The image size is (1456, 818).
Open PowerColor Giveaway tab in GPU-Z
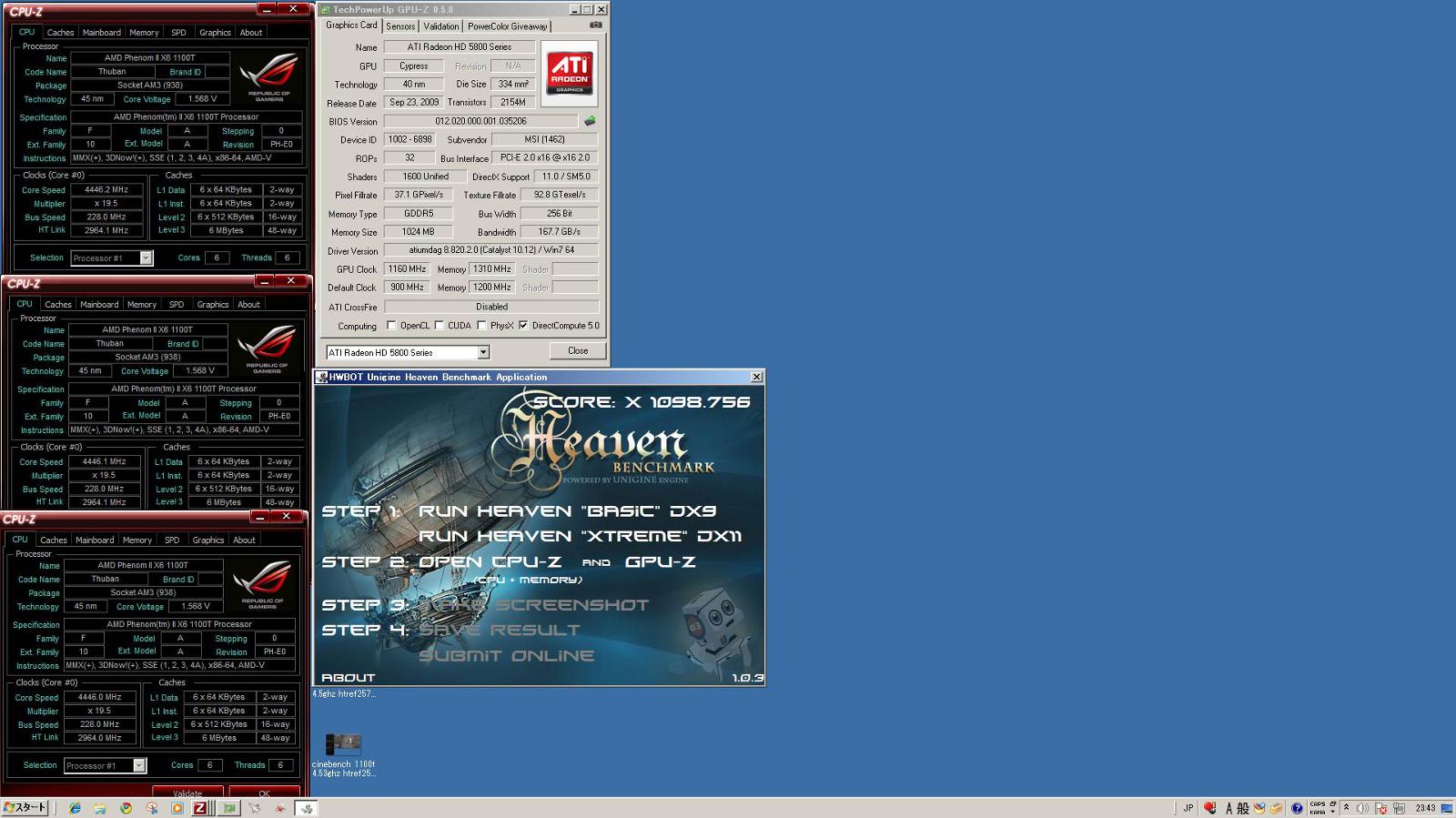point(508,26)
